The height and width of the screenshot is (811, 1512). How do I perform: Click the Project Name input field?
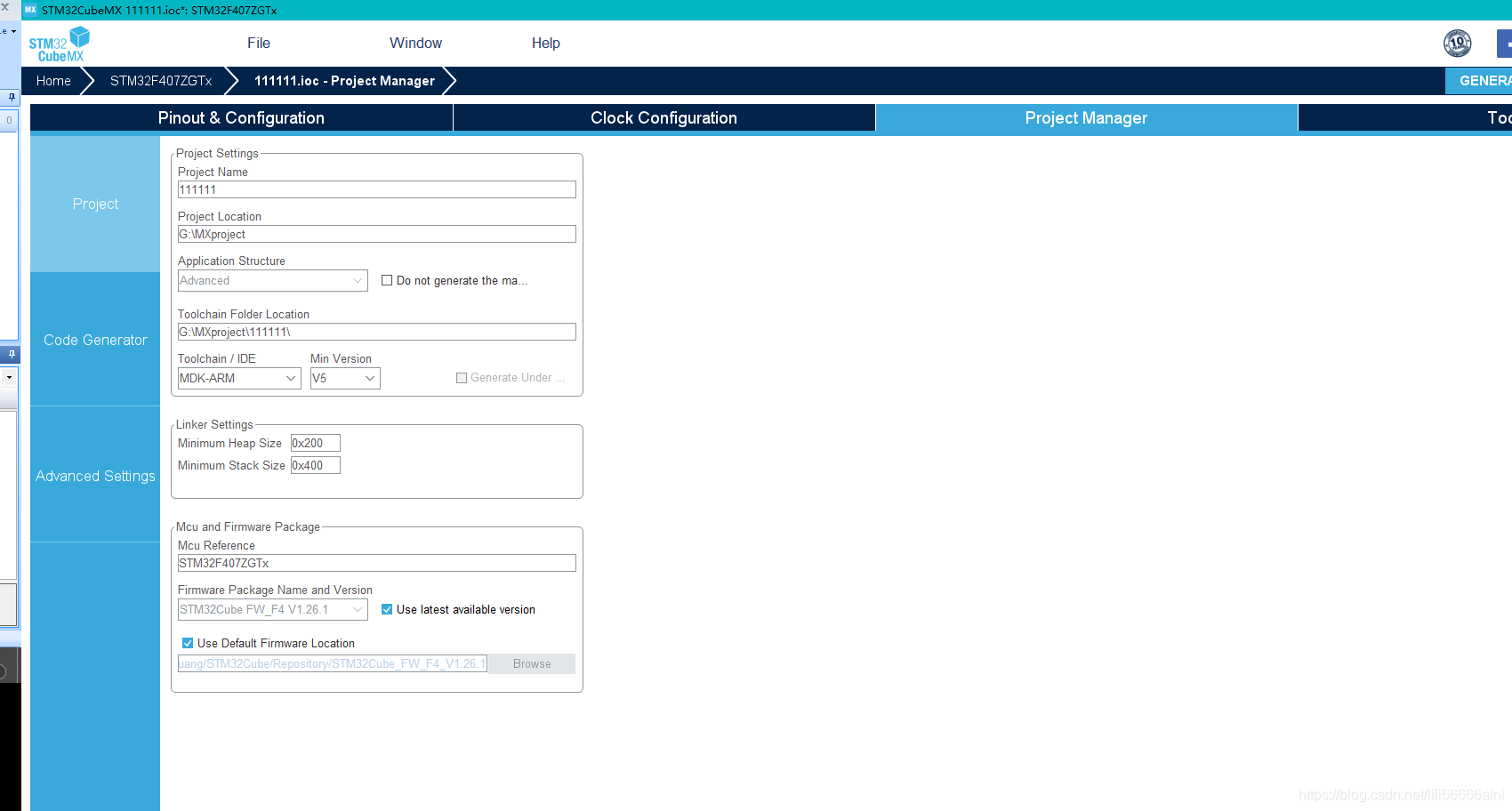point(377,189)
